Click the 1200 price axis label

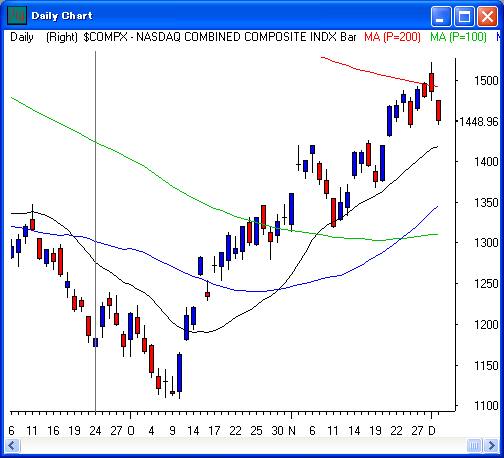click(x=486, y=325)
